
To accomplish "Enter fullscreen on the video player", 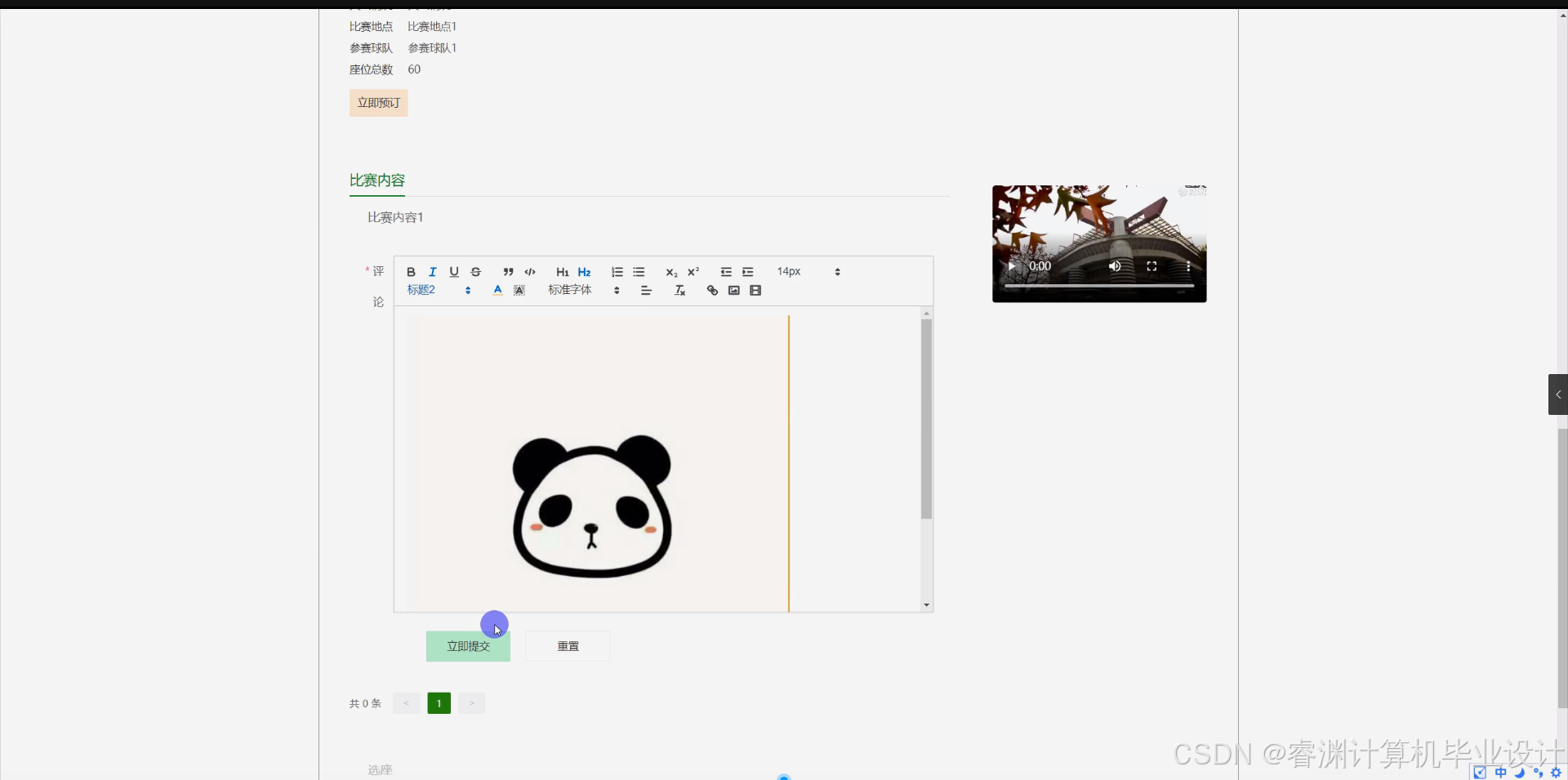I will pyautogui.click(x=1151, y=266).
